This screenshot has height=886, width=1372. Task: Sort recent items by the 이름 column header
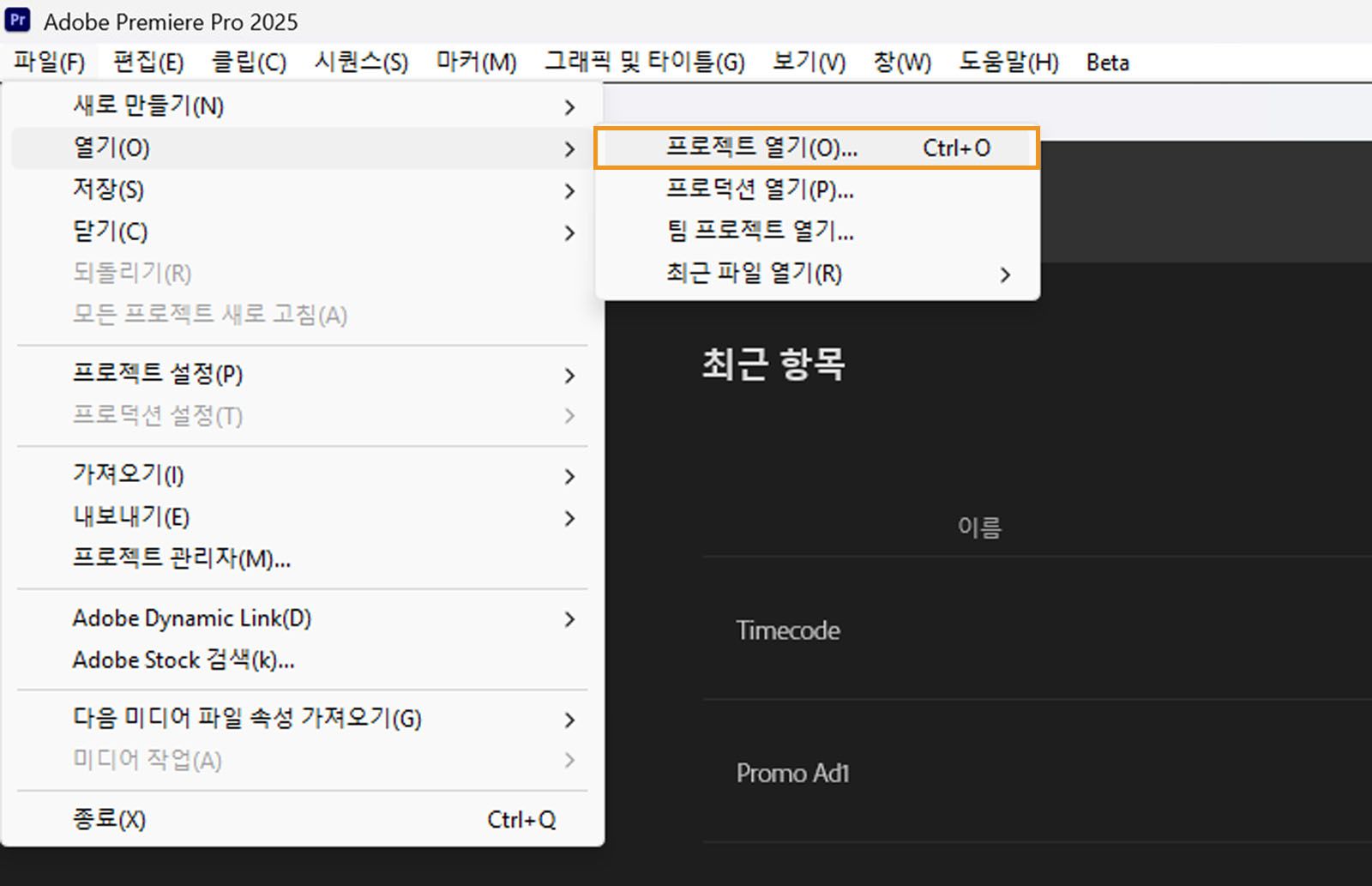tap(979, 527)
